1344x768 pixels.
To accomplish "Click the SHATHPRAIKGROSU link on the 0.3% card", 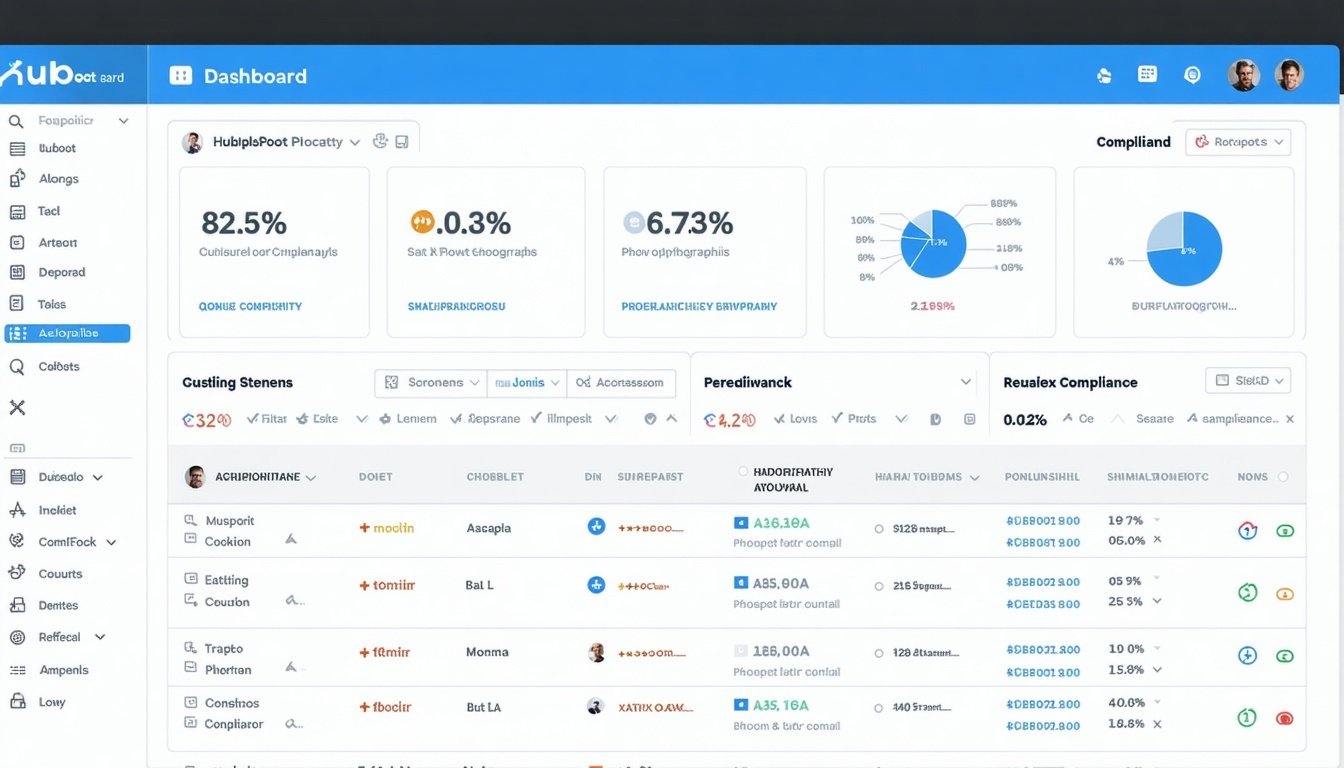I will click(454, 306).
